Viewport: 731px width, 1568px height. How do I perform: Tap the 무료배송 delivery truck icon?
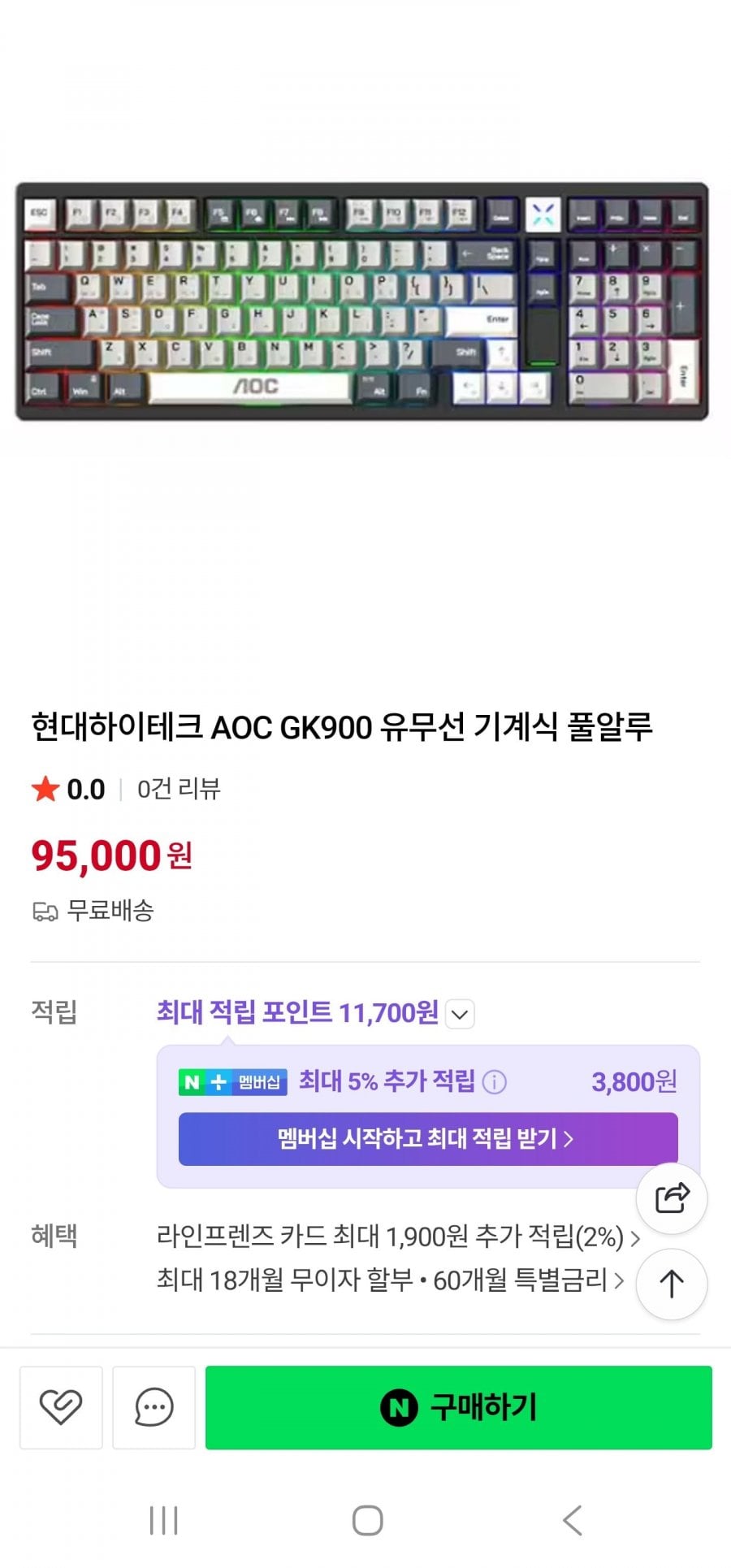(45, 912)
